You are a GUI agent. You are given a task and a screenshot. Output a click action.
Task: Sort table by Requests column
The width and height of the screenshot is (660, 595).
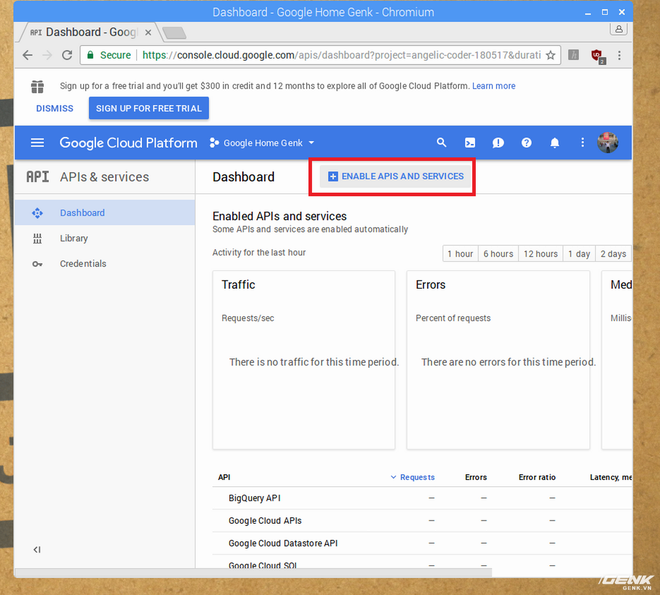412,477
